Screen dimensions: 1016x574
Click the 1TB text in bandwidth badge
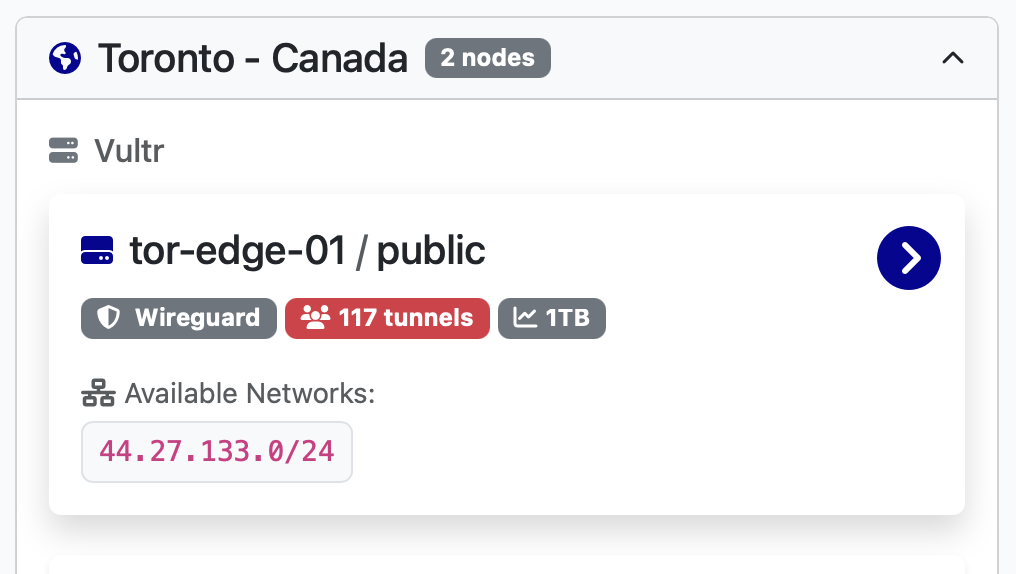[567, 318]
